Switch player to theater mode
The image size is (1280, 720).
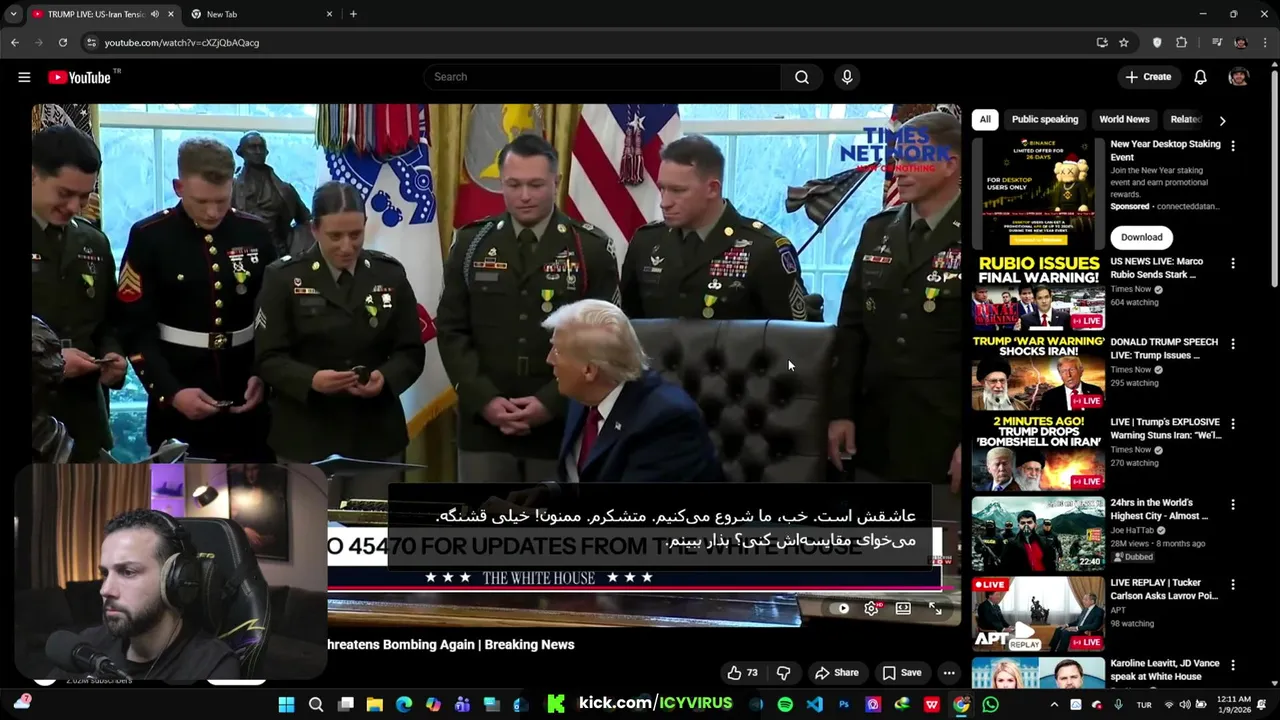[x=903, y=608]
